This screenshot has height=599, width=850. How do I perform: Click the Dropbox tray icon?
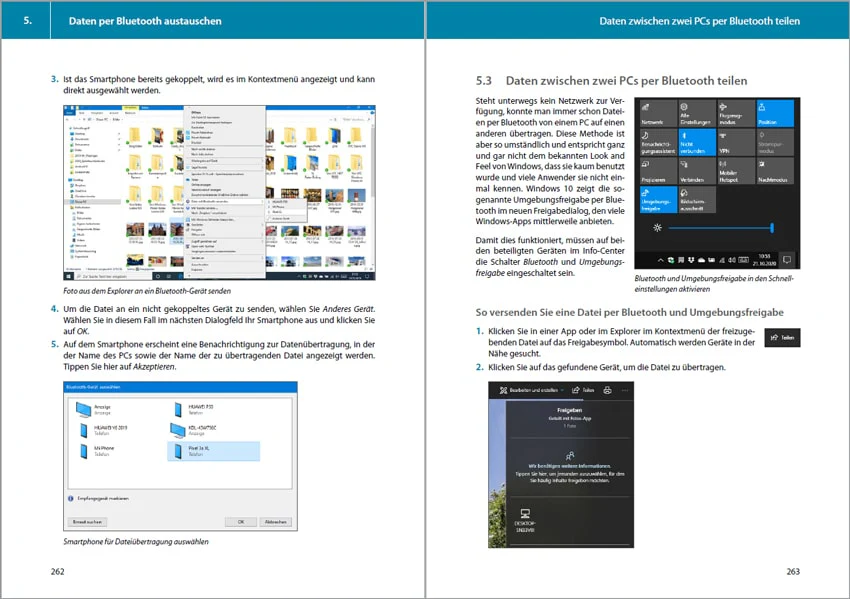(691, 260)
